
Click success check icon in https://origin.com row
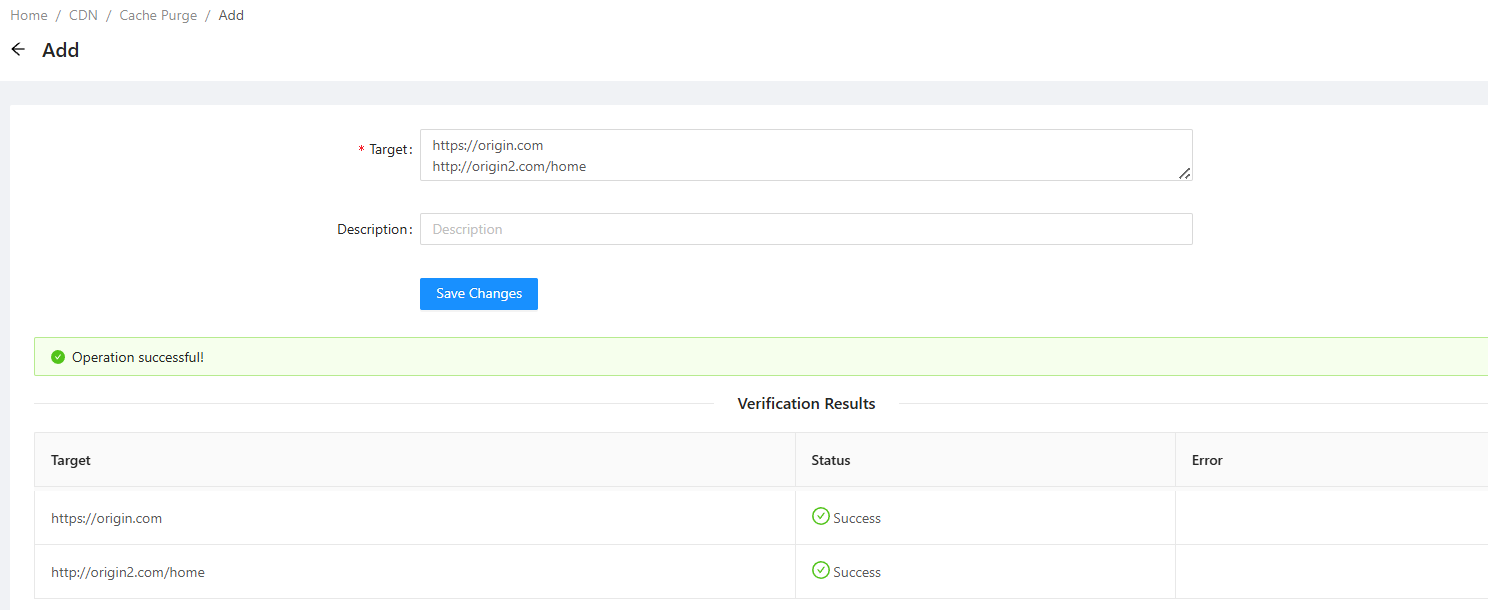(821, 516)
